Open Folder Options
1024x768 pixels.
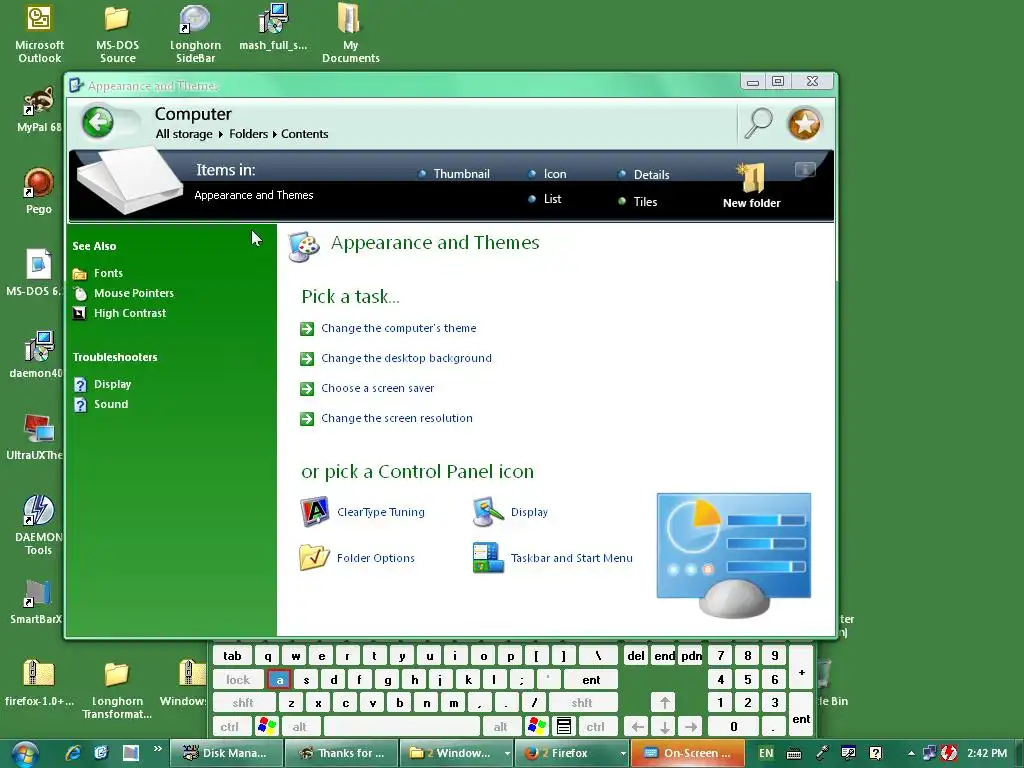pos(357,558)
